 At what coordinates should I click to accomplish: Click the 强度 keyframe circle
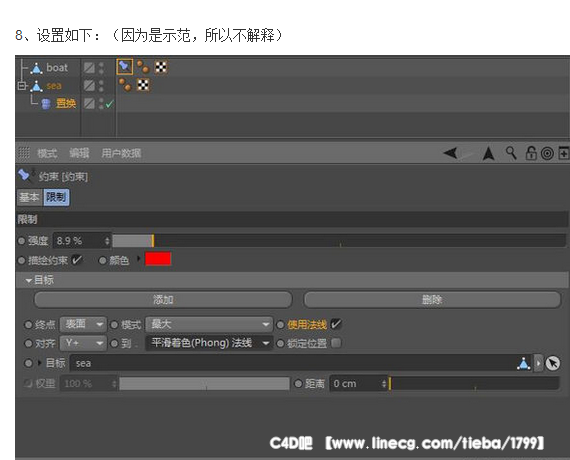(21, 241)
